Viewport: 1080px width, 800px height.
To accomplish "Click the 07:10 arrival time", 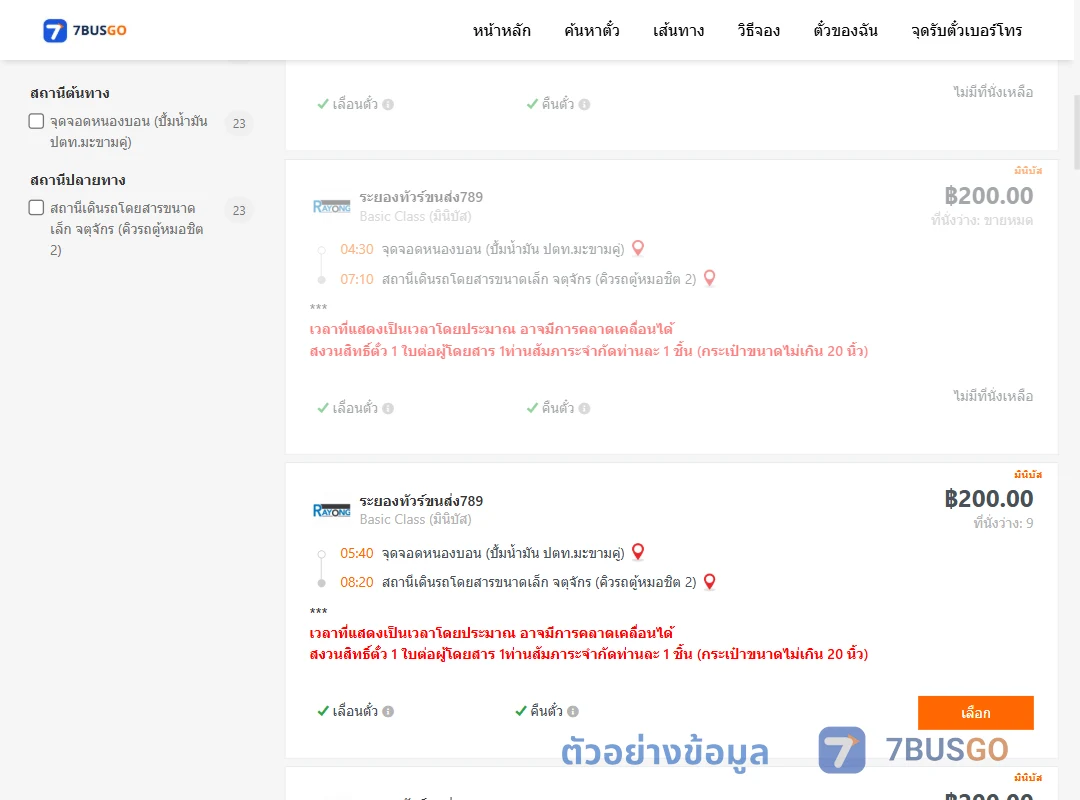I will point(357,279).
